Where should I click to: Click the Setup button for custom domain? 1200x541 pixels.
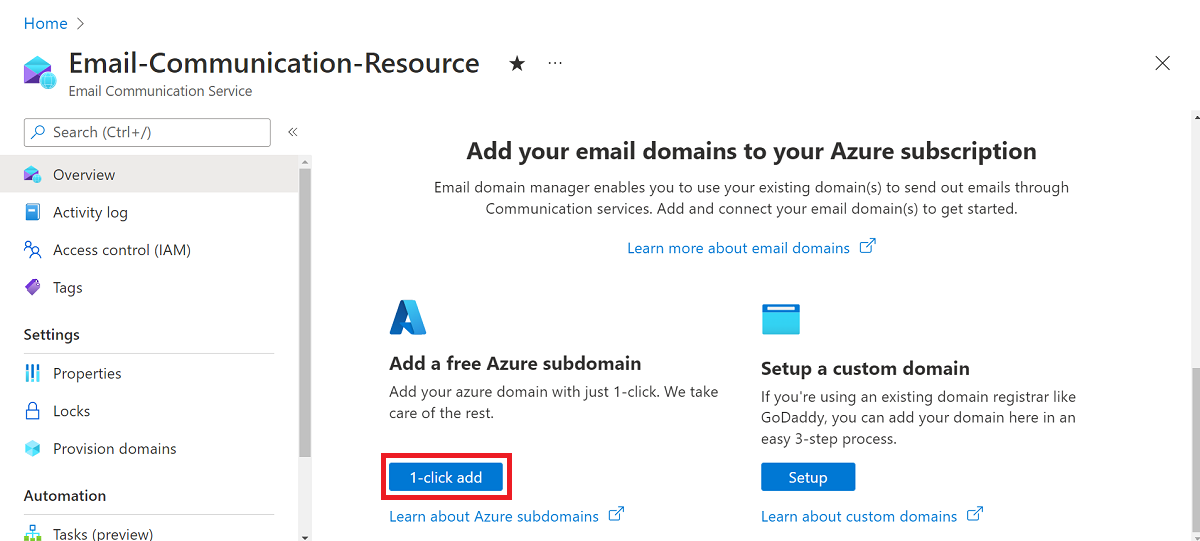click(808, 477)
